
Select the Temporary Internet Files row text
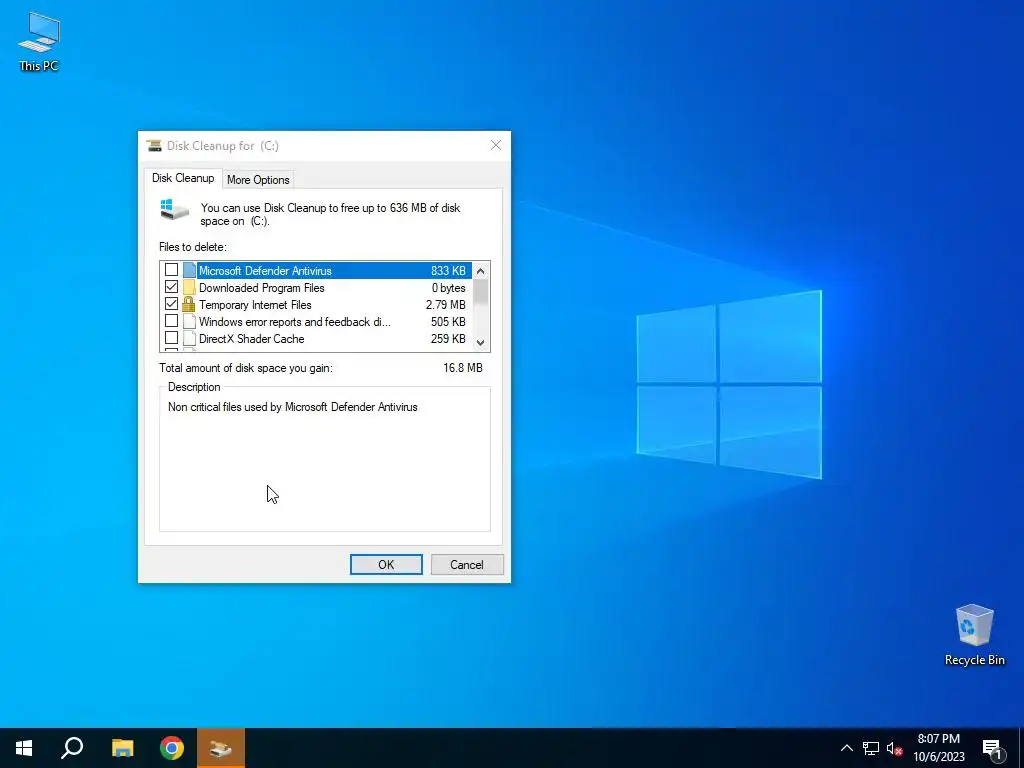pos(255,304)
